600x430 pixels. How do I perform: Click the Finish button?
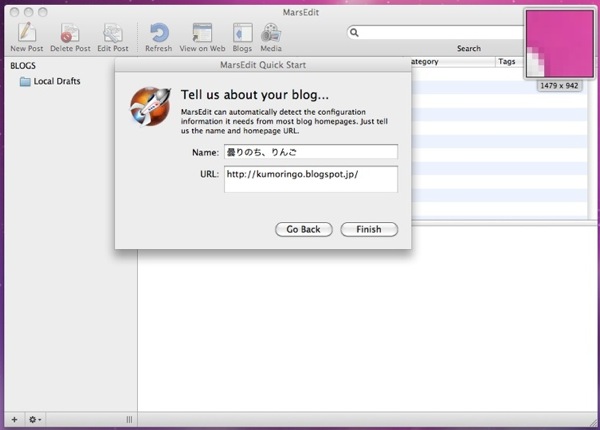[369, 229]
